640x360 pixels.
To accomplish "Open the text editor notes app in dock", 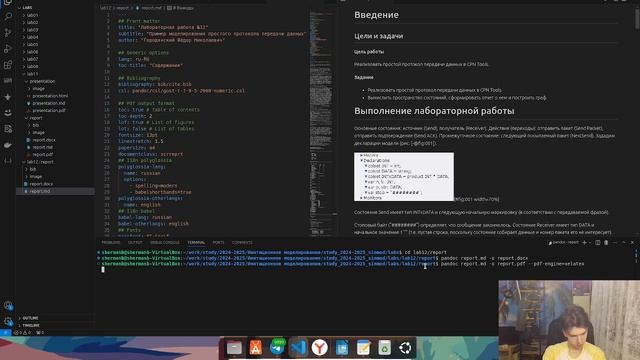I will (x=363, y=348).
